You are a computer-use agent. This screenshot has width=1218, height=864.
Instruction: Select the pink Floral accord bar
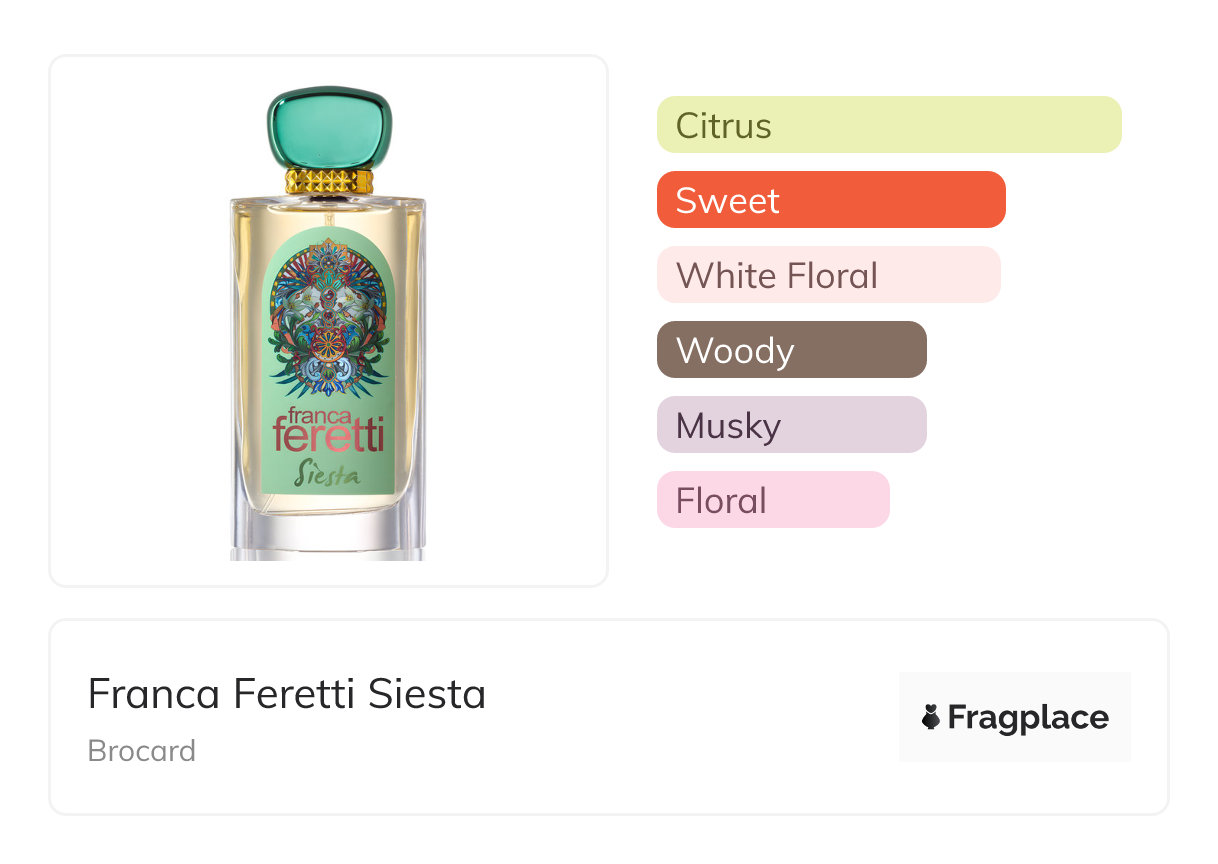[x=772, y=500]
